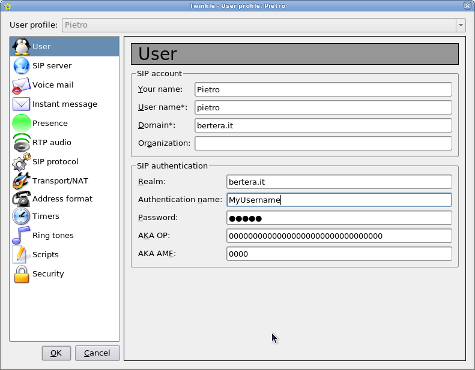This screenshot has height=370, width=475.
Task: Click the envelope-with-lips Voice mail icon
Action: click(x=21, y=85)
